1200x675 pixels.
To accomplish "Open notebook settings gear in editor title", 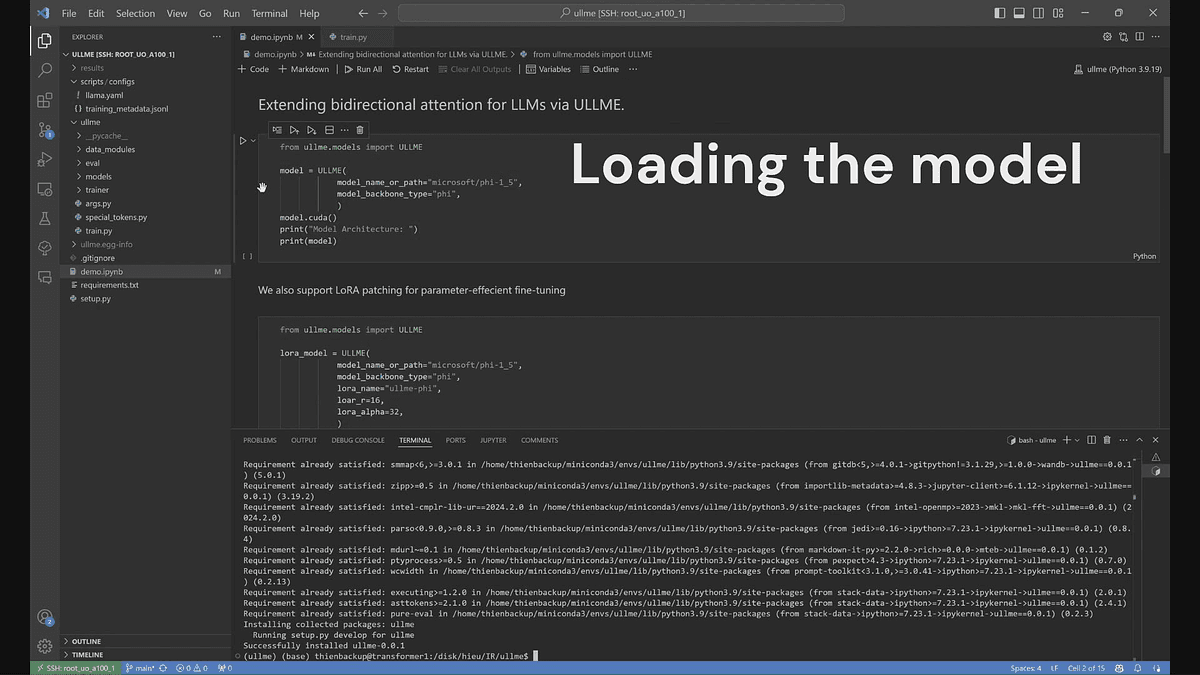I will [x=1107, y=37].
